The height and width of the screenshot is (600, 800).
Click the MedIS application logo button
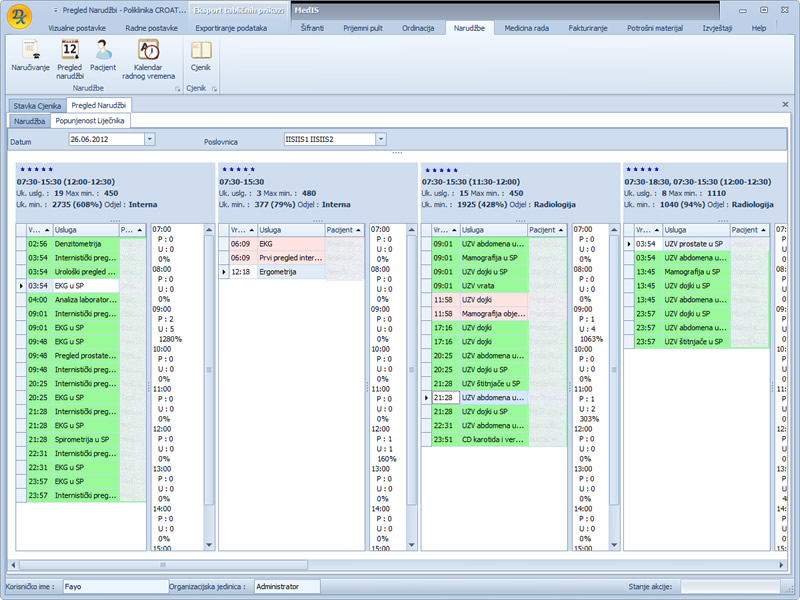click(19, 12)
